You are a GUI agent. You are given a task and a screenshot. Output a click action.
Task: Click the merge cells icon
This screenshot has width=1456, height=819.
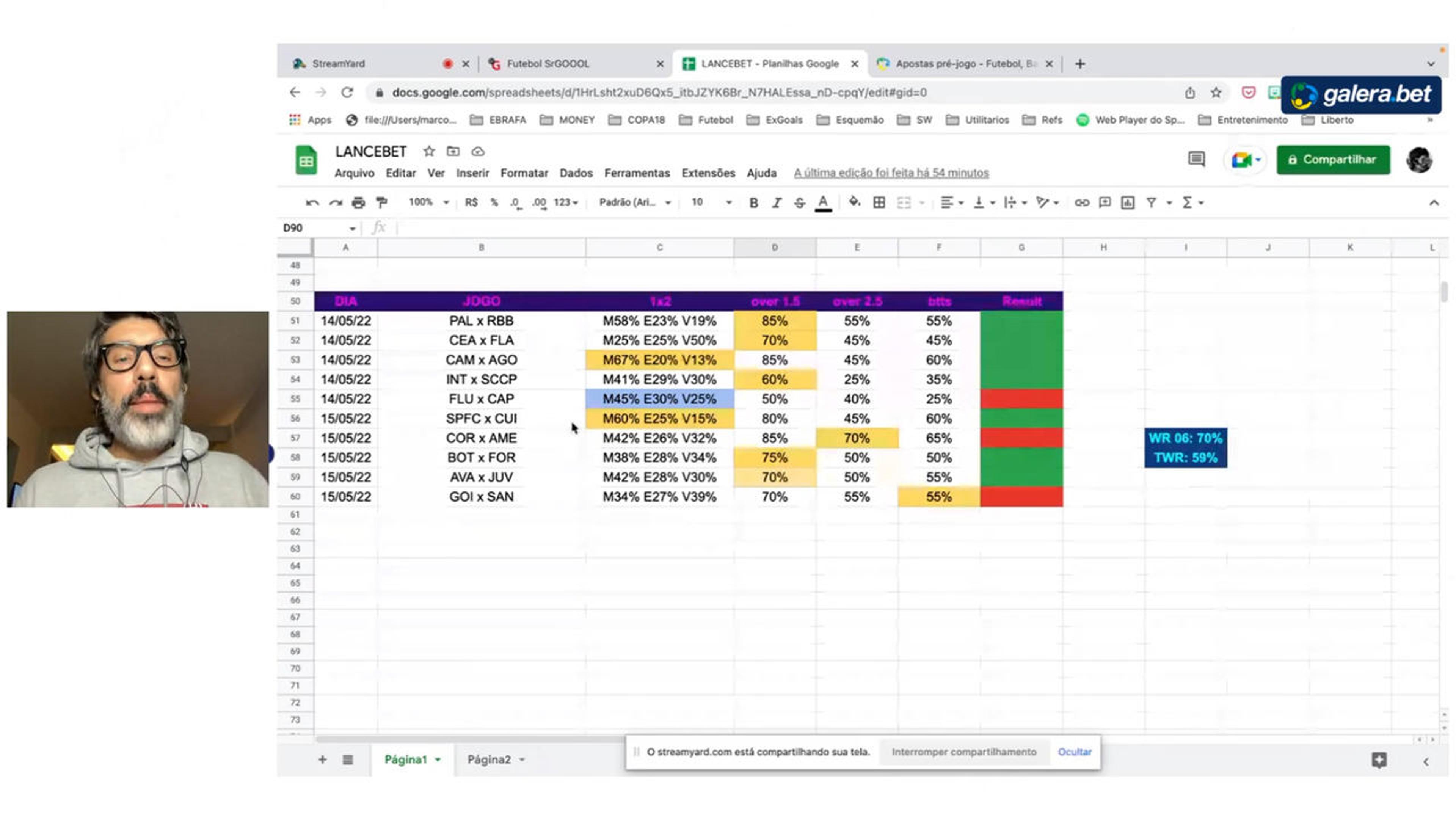(904, 202)
